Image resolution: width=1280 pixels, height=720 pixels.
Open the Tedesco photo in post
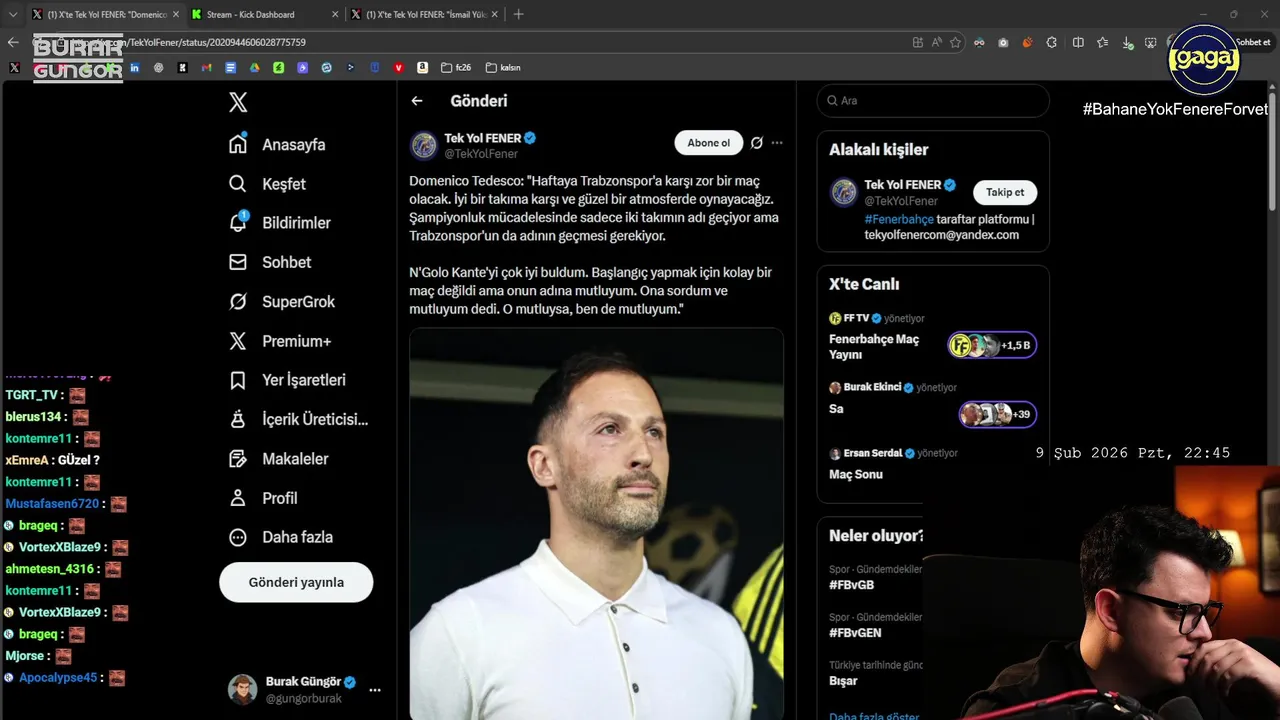596,523
